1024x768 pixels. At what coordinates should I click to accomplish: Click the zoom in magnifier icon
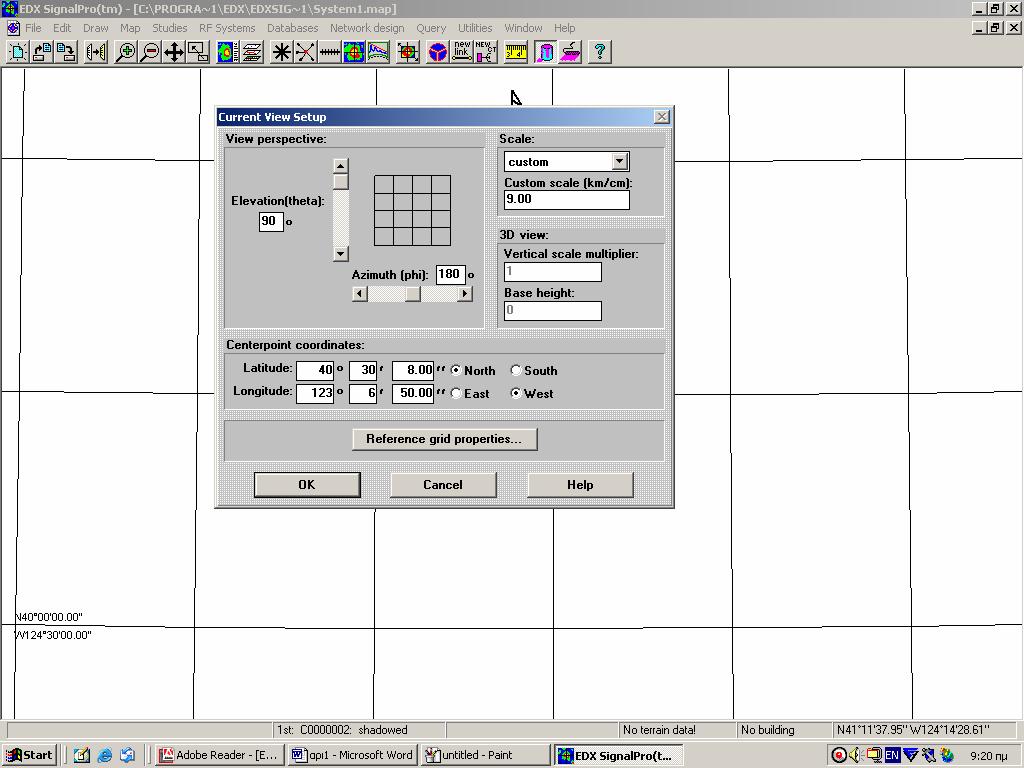pos(125,52)
